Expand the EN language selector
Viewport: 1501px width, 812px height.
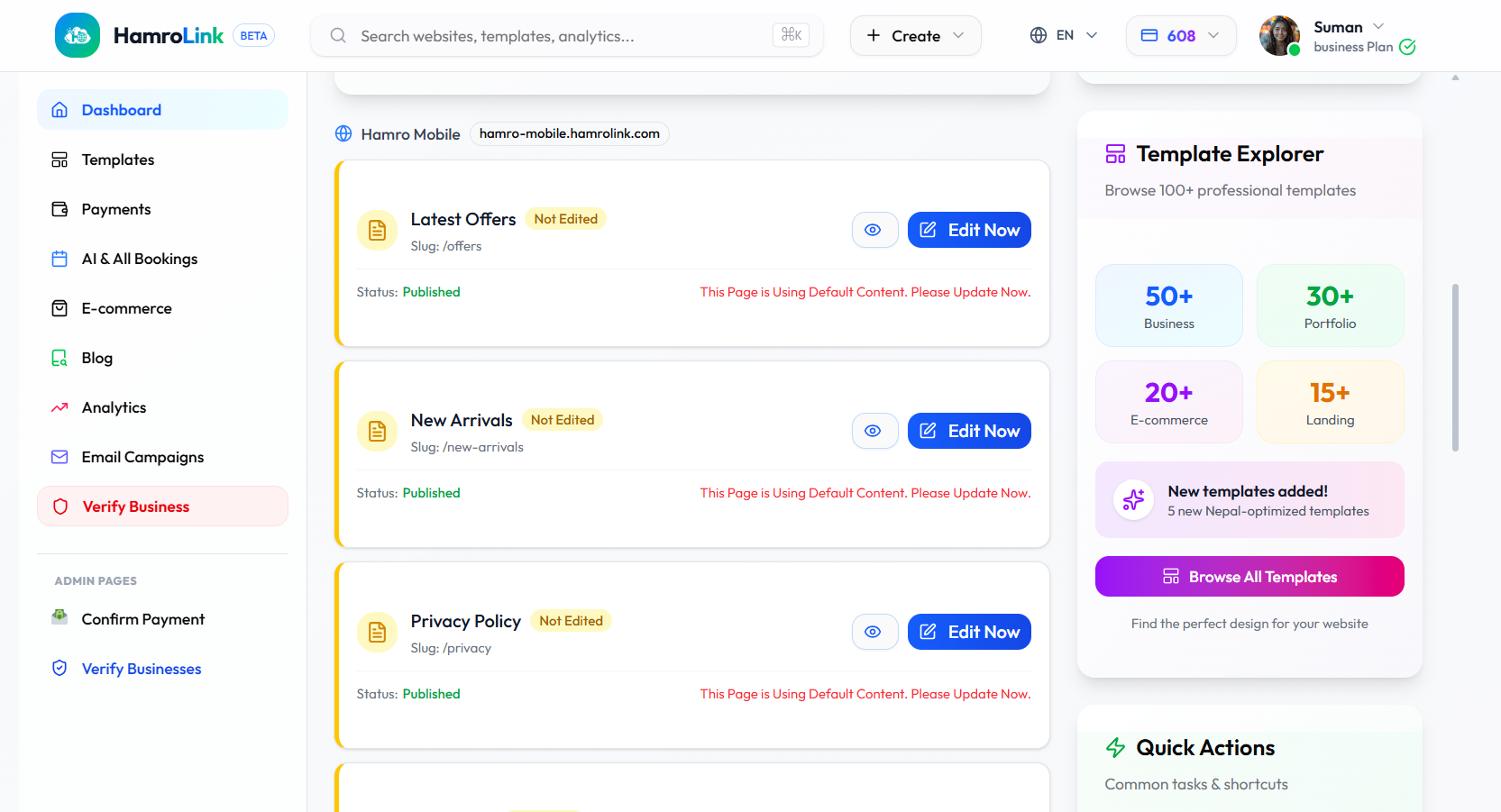pos(1064,35)
